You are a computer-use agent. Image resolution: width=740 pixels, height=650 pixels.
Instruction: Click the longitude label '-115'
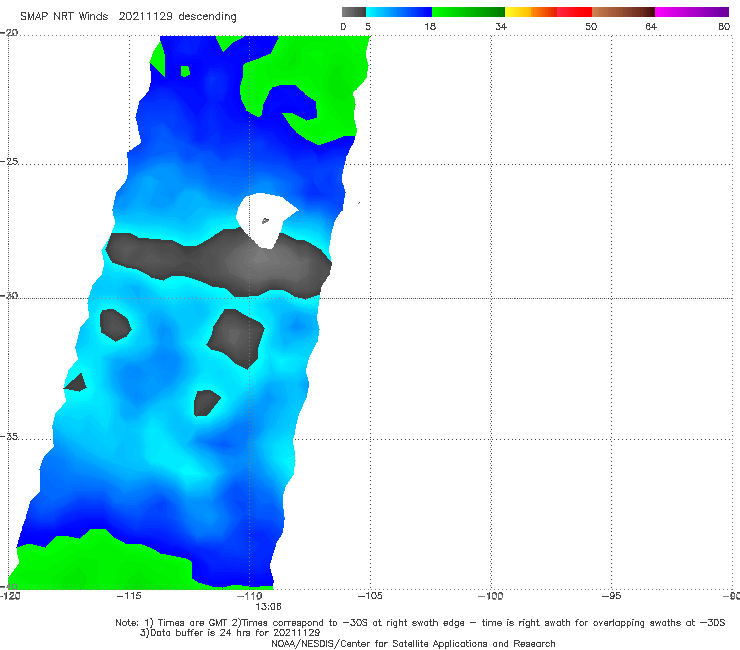coord(129,596)
